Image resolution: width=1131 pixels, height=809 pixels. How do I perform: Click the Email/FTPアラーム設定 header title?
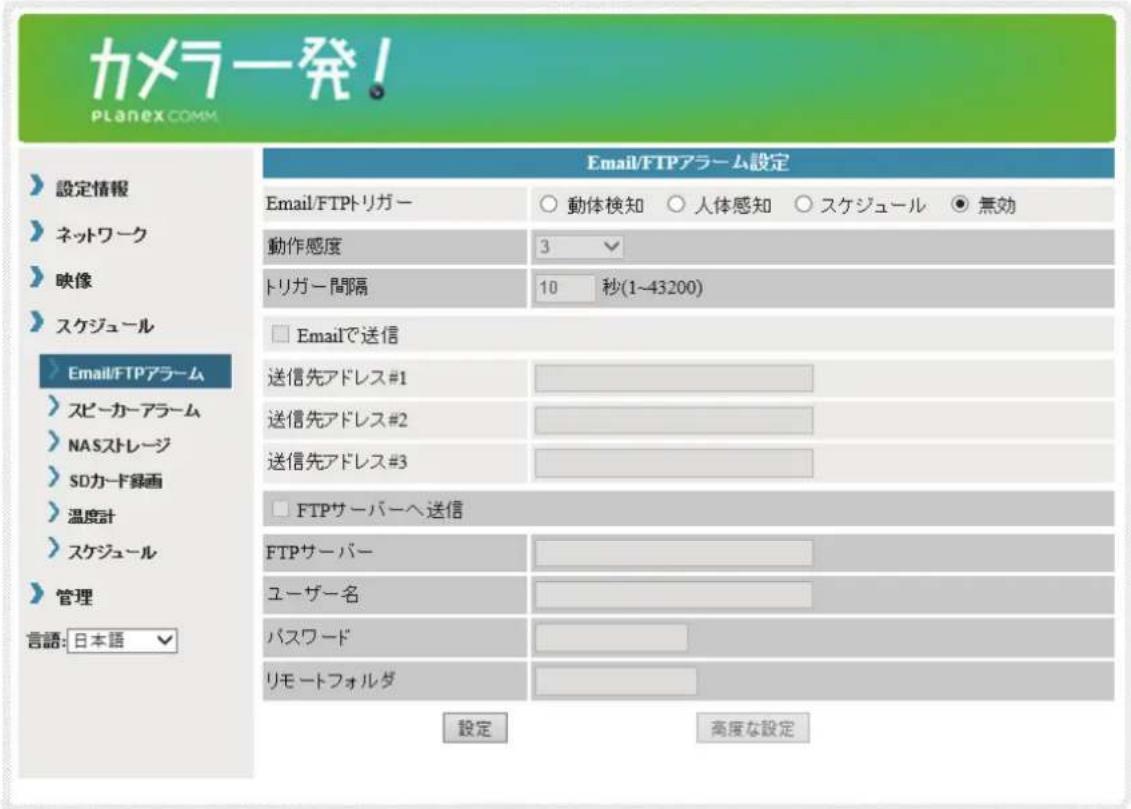point(687,163)
